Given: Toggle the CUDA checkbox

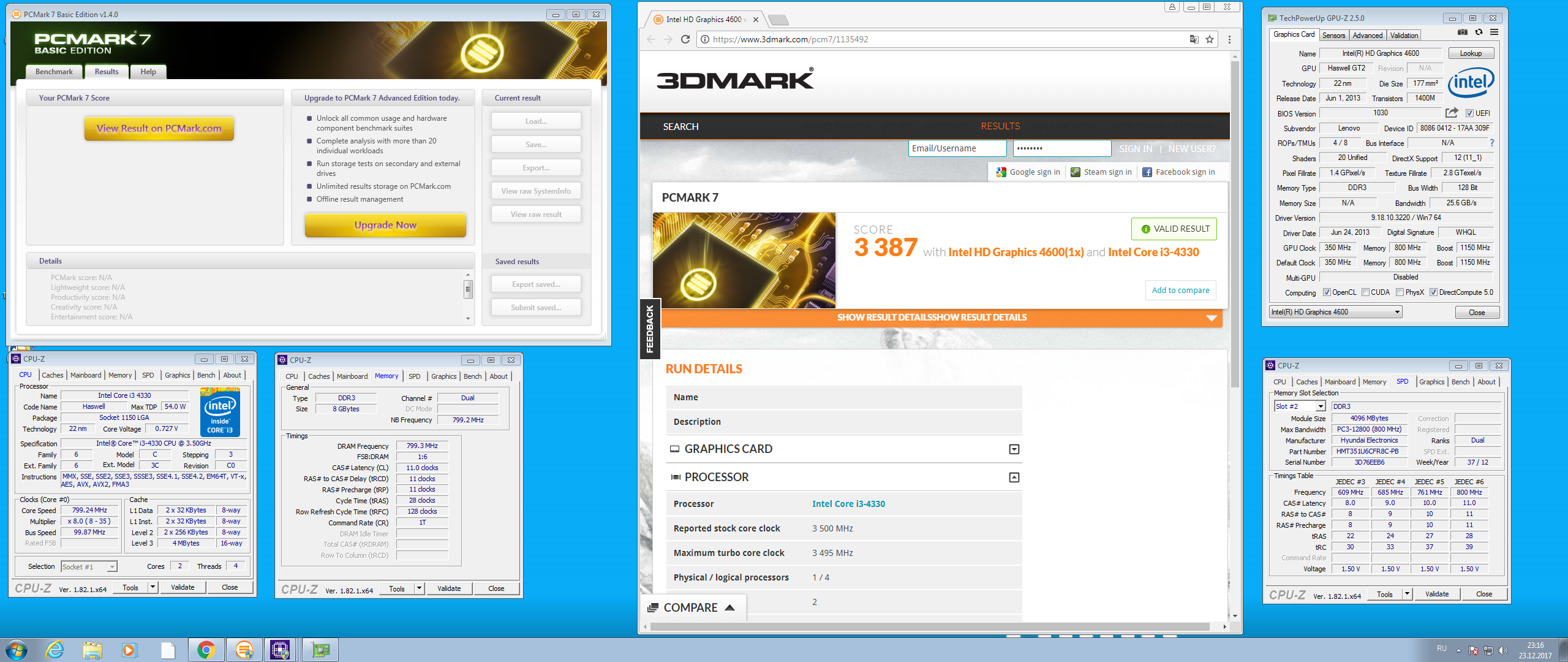Looking at the screenshot, I should pyautogui.click(x=1365, y=292).
